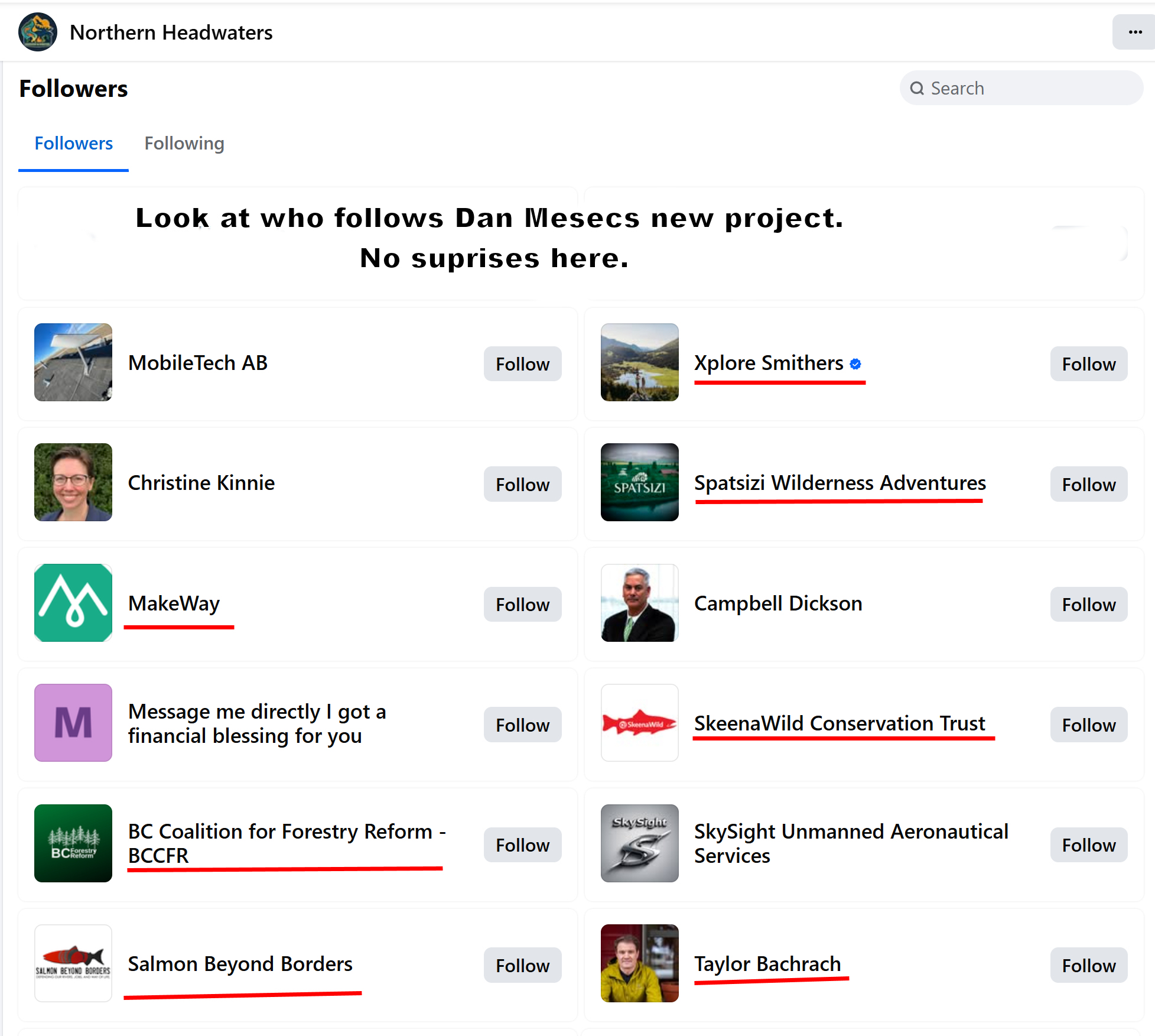Viewport: 1155px width, 1036px height.
Task: Switch to the Followers tab
Action: [x=73, y=144]
